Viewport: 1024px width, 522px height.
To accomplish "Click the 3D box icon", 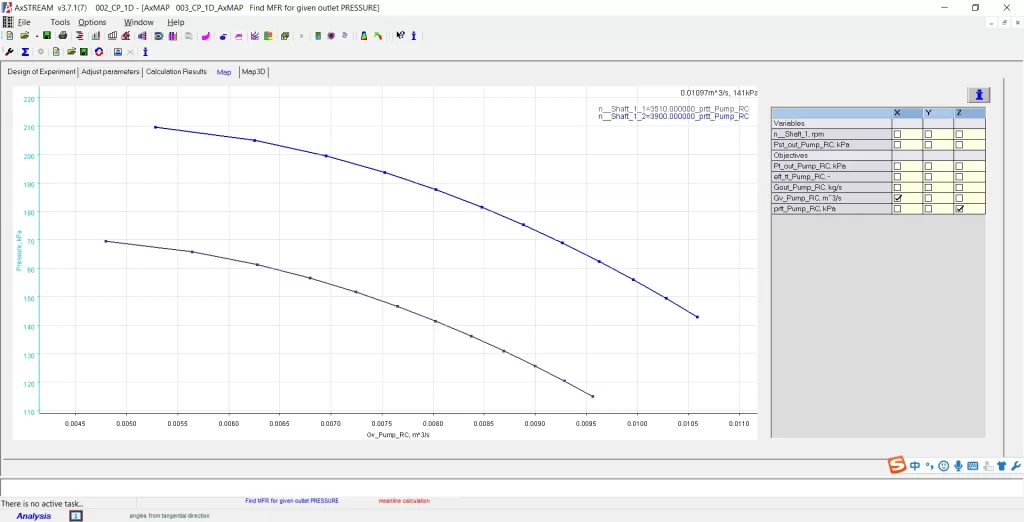I will coord(285,35).
